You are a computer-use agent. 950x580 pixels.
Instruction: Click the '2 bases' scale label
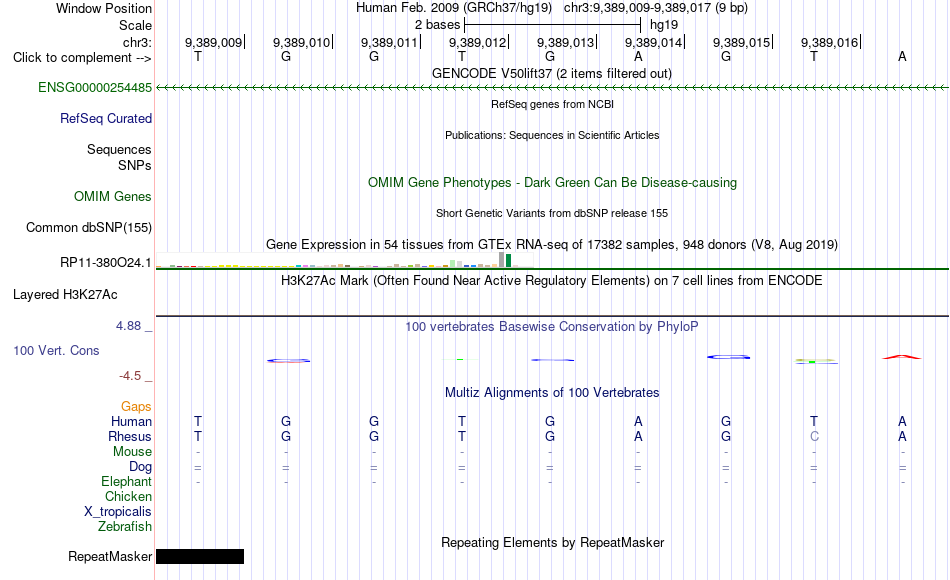pyautogui.click(x=437, y=25)
